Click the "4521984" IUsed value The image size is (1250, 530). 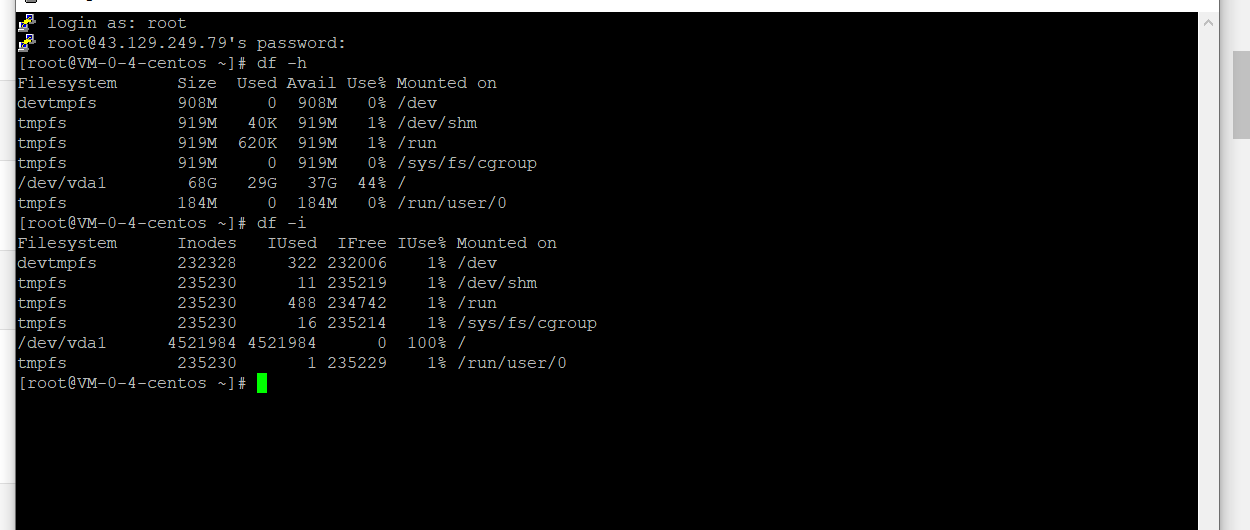pos(282,343)
